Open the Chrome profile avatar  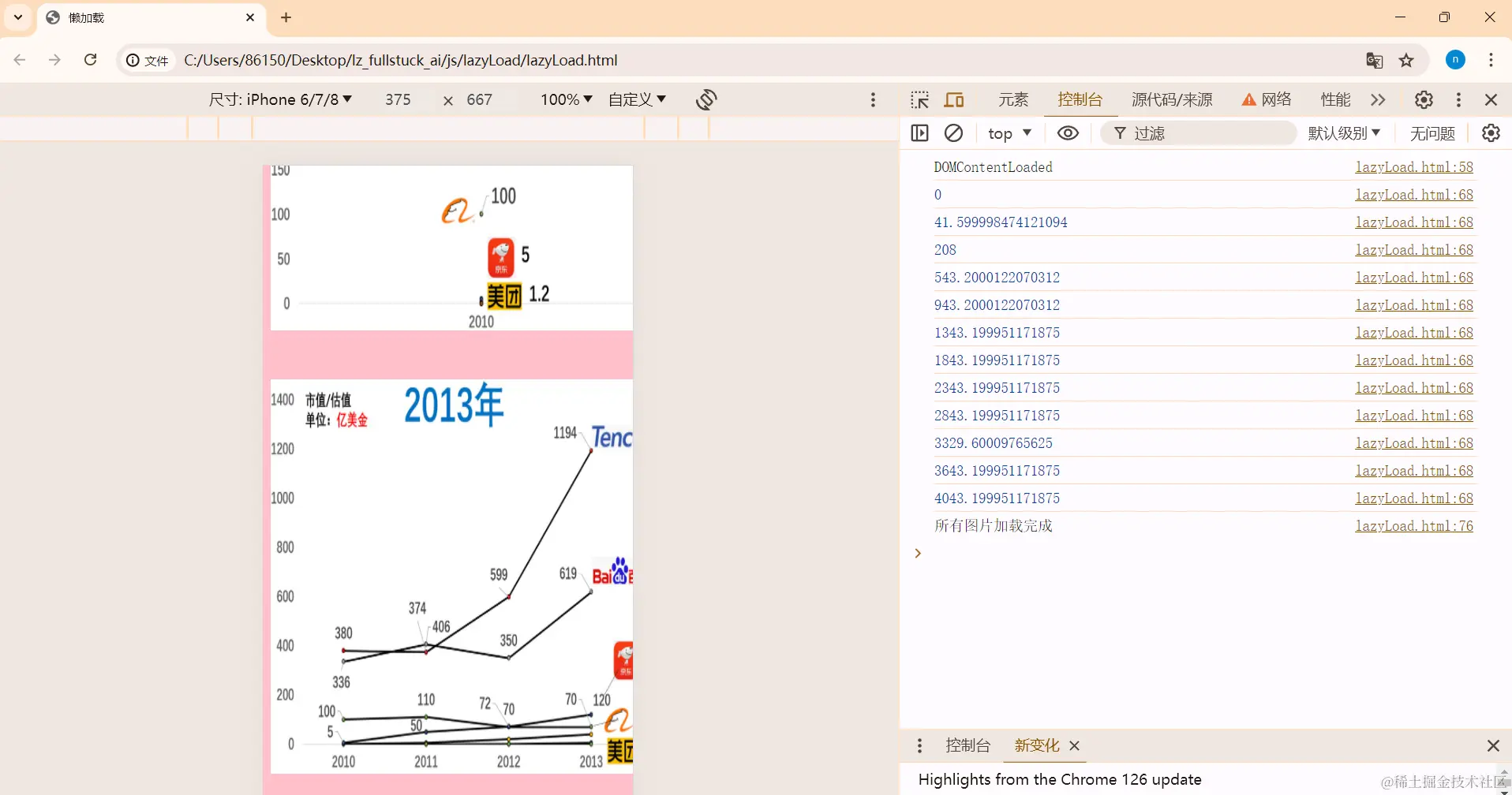click(1455, 60)
